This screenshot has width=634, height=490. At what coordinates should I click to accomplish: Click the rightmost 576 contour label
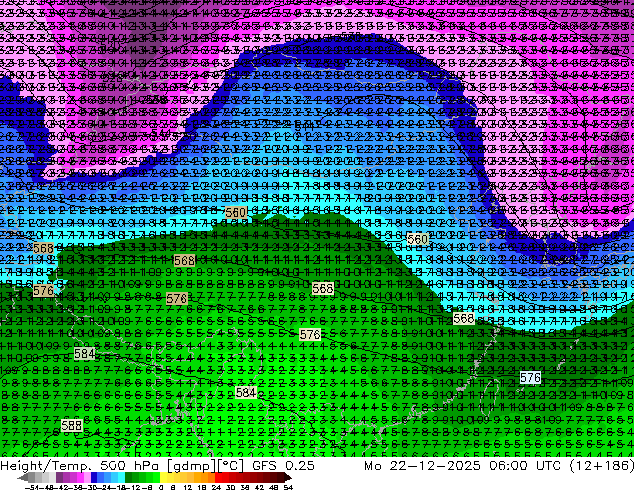click(530, 378)
